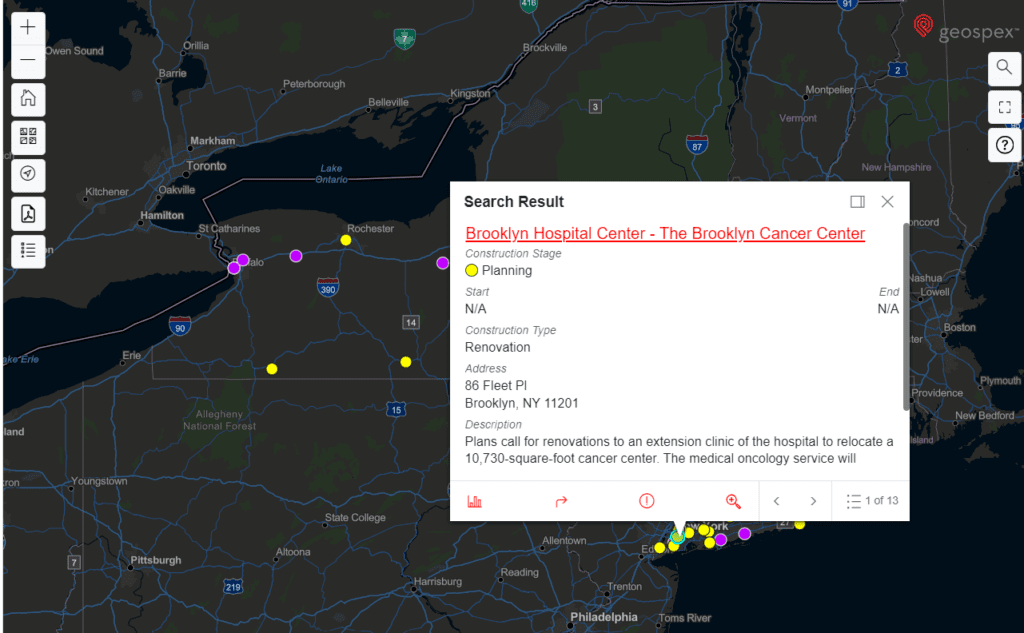This screenshot has height=633, width=1024.
Task: Click the Interstate 390 shield
Action: click(328, 287)
